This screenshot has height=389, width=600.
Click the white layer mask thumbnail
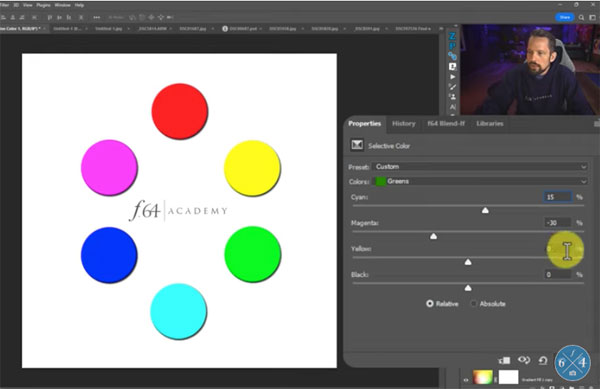pyautogui.click(x=509, y=377)
